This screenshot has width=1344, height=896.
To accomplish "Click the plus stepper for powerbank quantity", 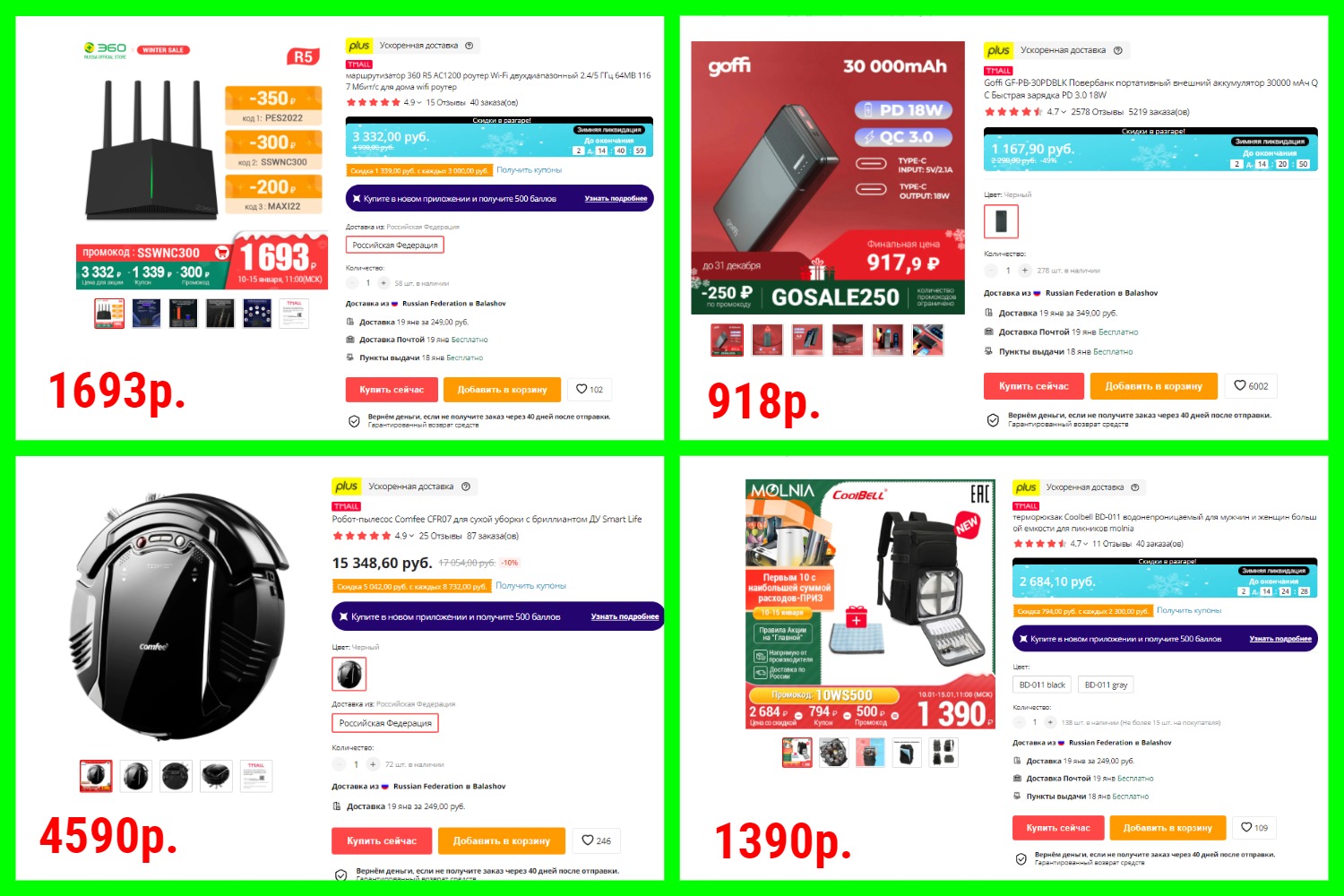I will tap(1025, 270).
